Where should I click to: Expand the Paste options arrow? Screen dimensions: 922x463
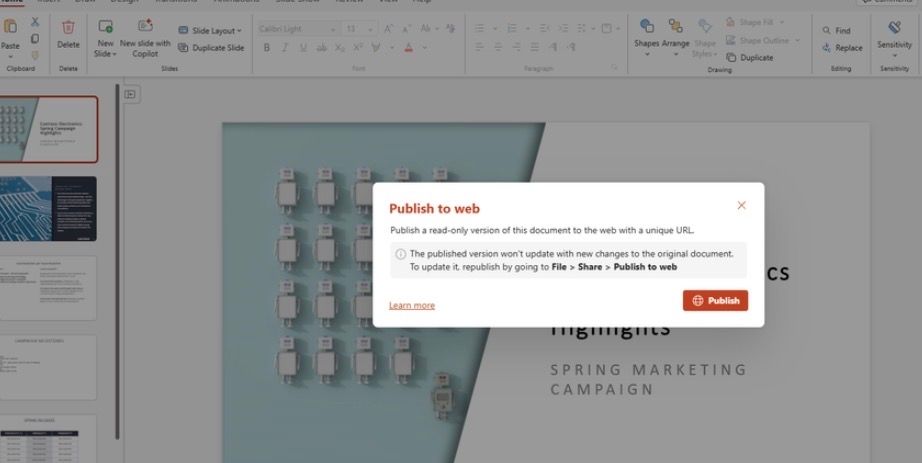click(10, 57)
